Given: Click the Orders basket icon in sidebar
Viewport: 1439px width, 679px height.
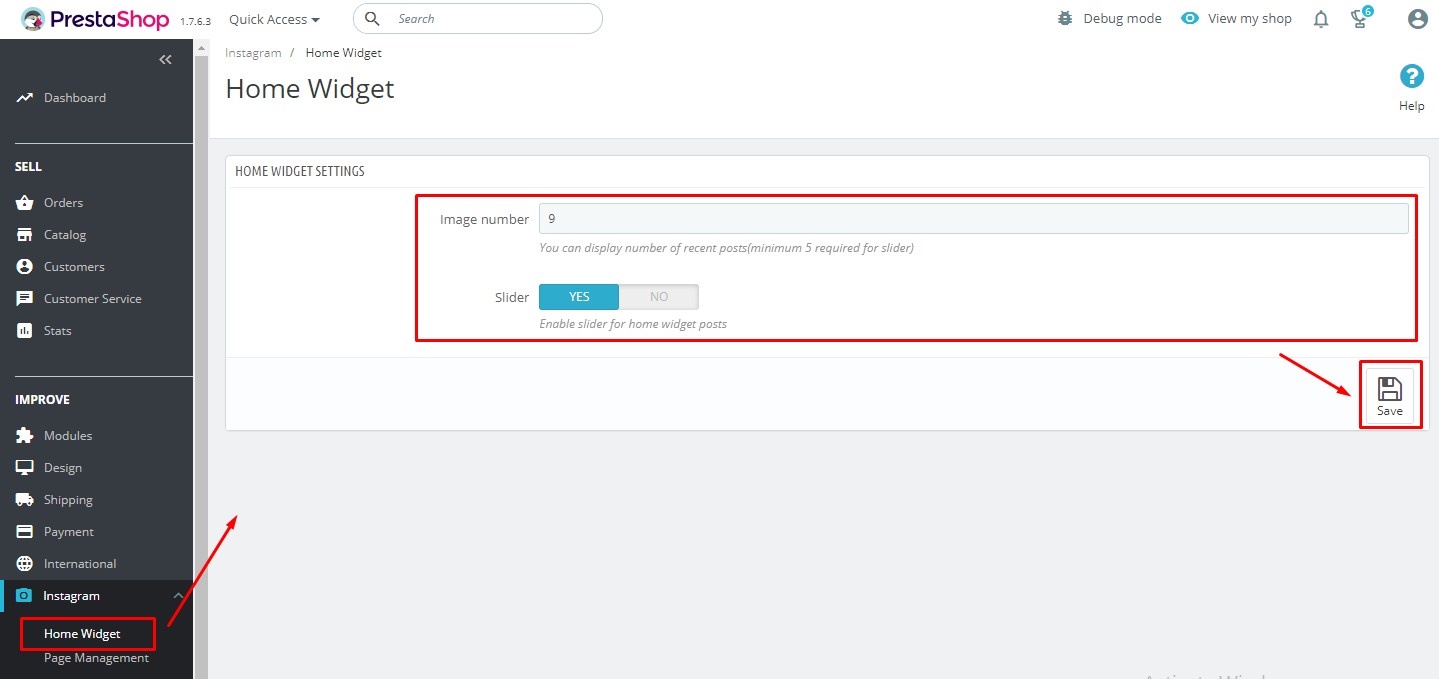Looking at the screenshot, I should (25, 203).
